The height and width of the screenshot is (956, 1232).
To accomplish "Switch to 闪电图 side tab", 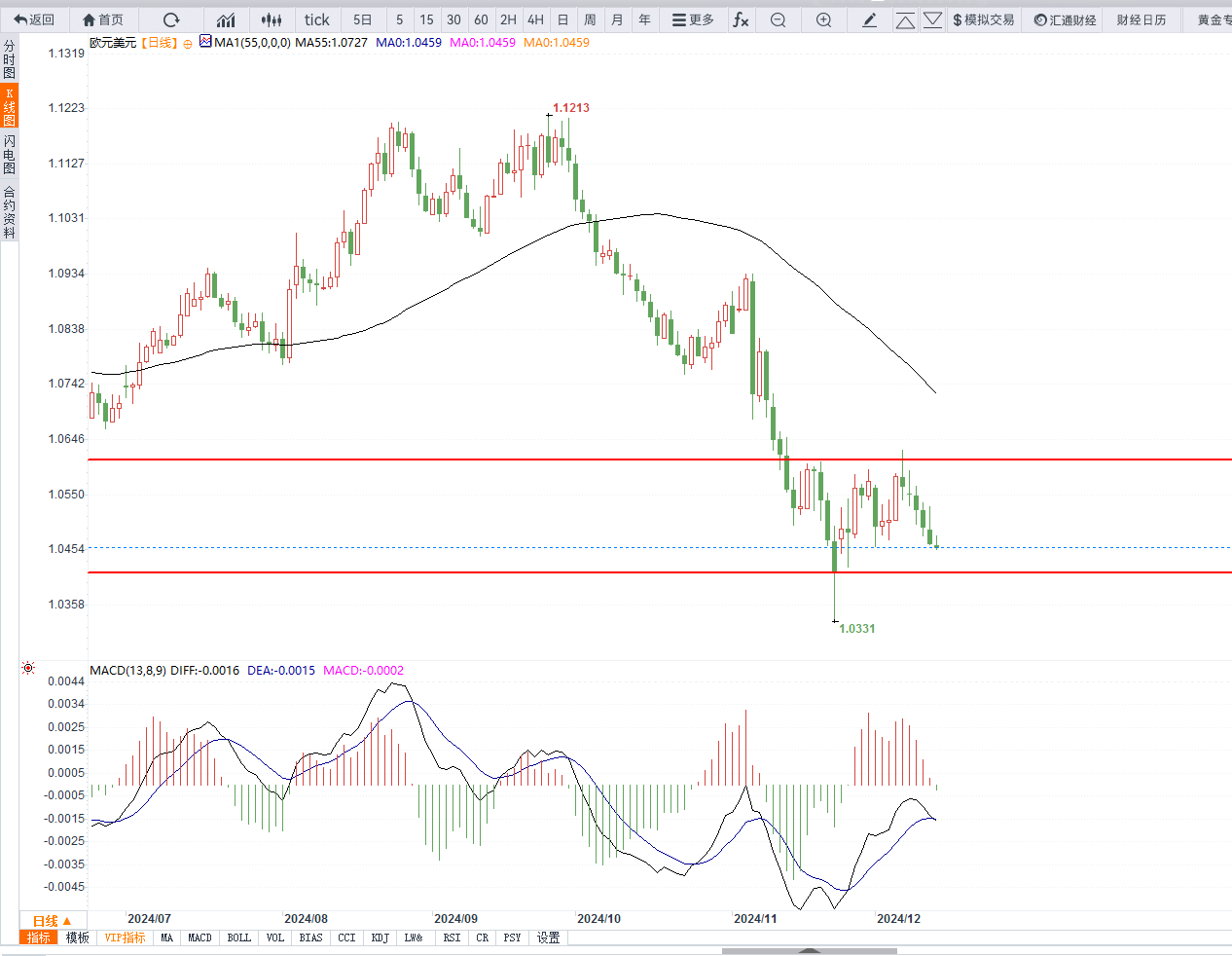I will pos(9,156).
